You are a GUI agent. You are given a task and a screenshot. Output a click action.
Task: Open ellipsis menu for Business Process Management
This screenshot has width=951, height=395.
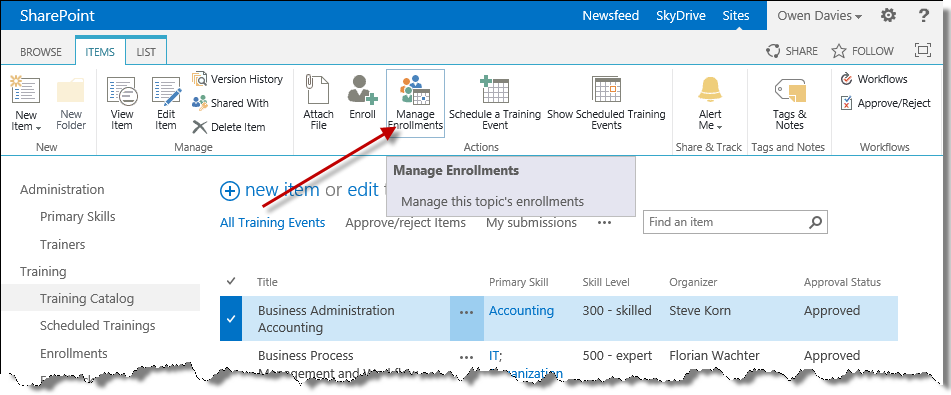click(x=466, y=357)
